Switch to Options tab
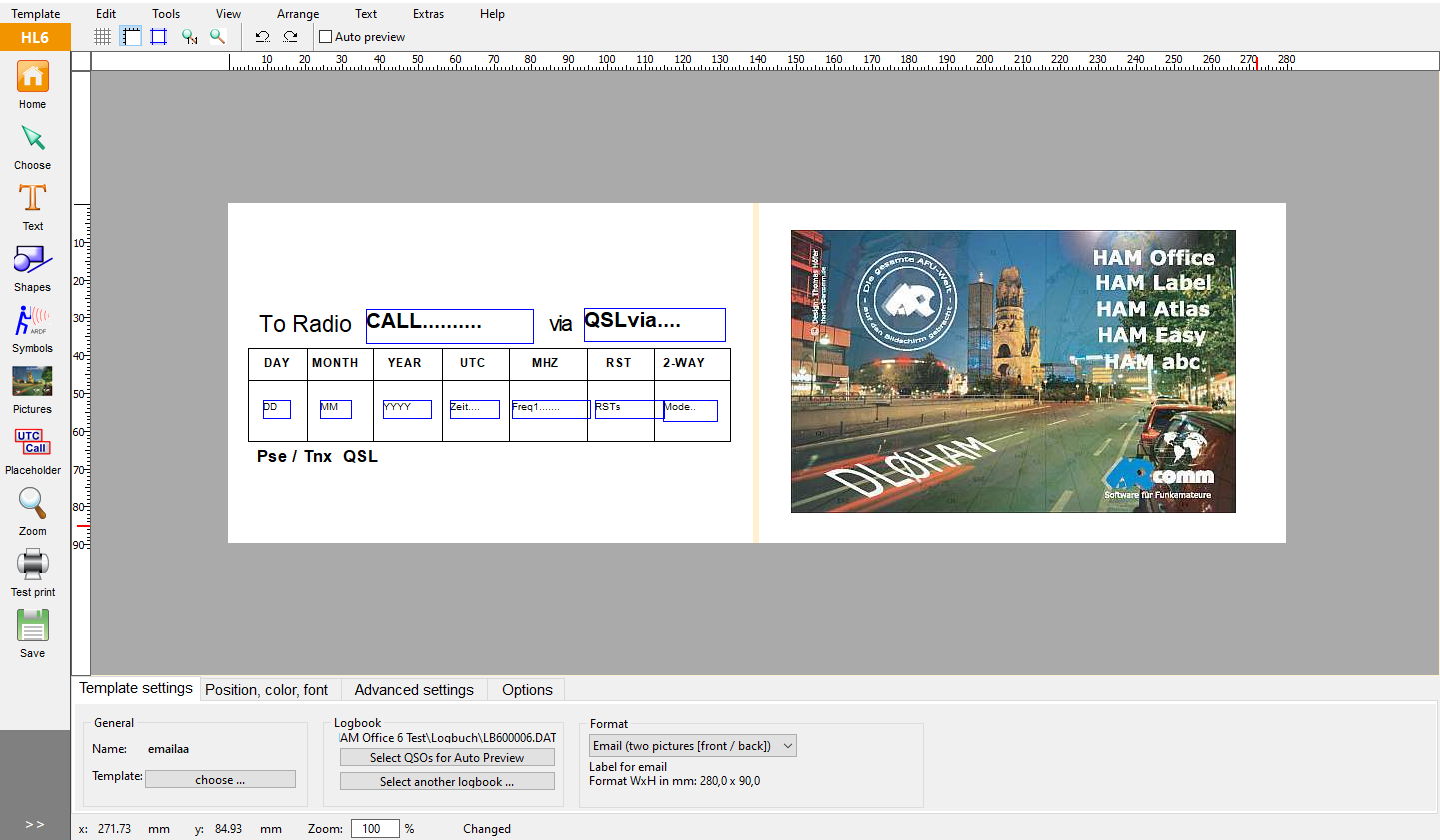The height and width of the screenshot is (840, 1440). [x=527, y=690]
